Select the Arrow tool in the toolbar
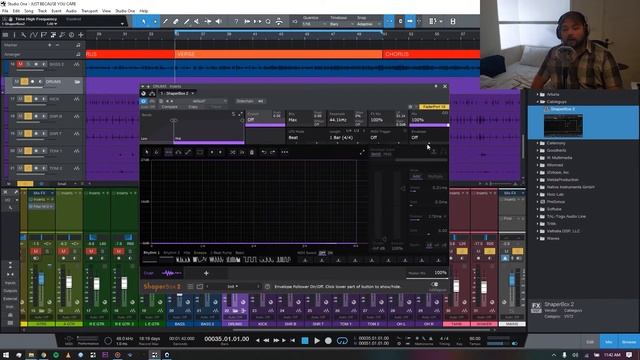 coord(144,21)
